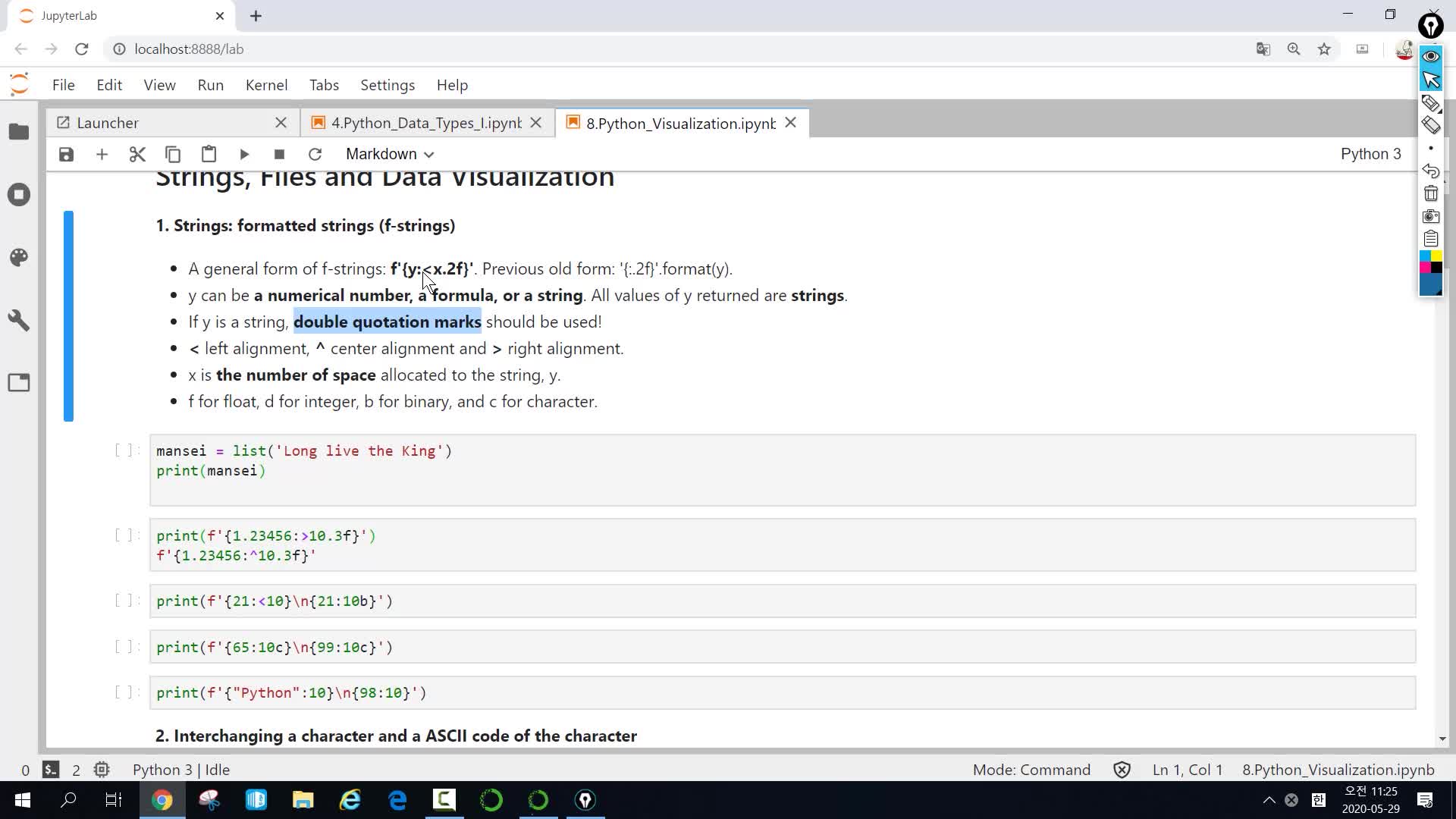Toggle the Korean IME language indicator

point(1318,800)
